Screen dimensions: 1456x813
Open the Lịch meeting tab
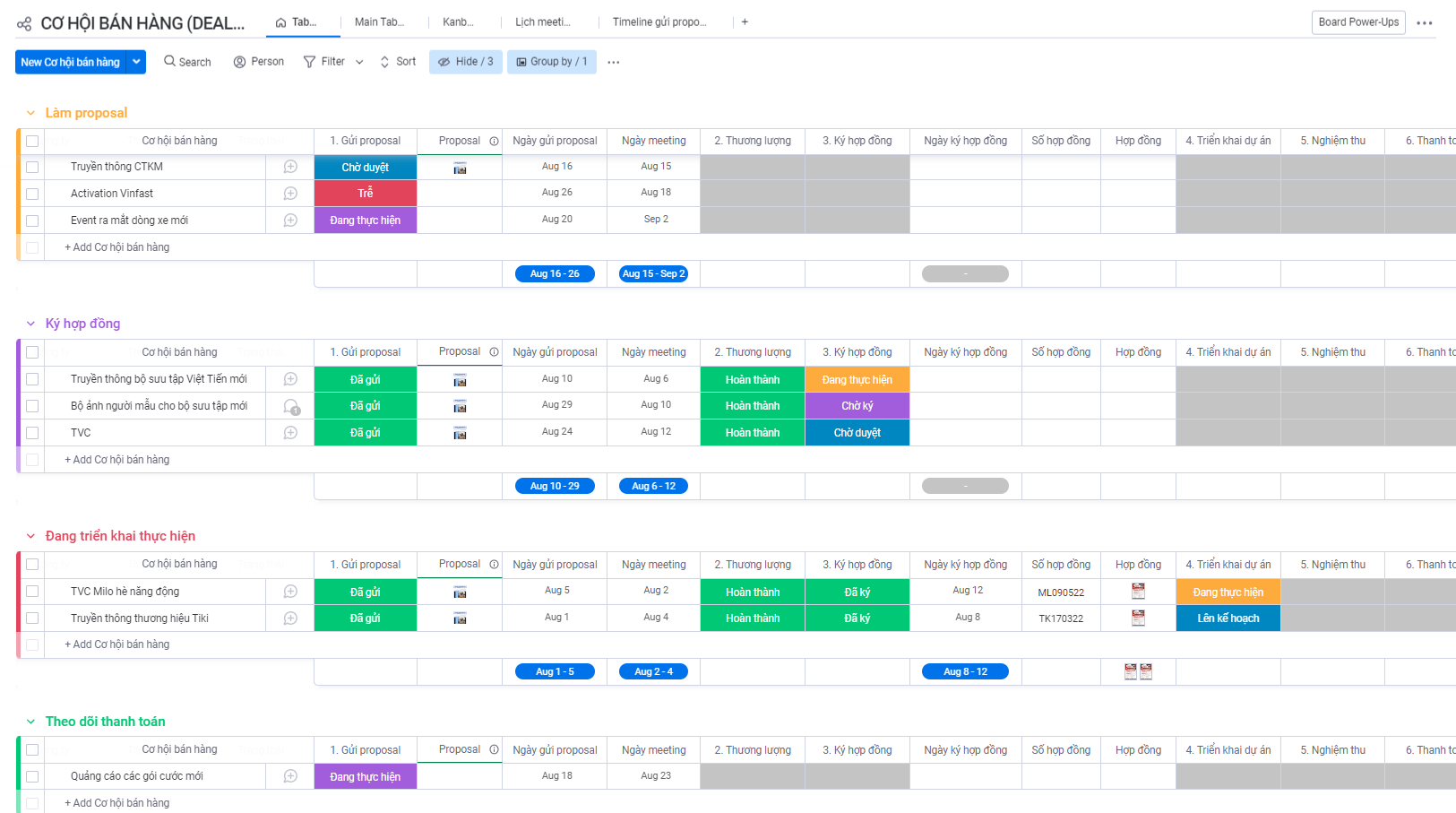pyautogui.click(x=543, y=22)
